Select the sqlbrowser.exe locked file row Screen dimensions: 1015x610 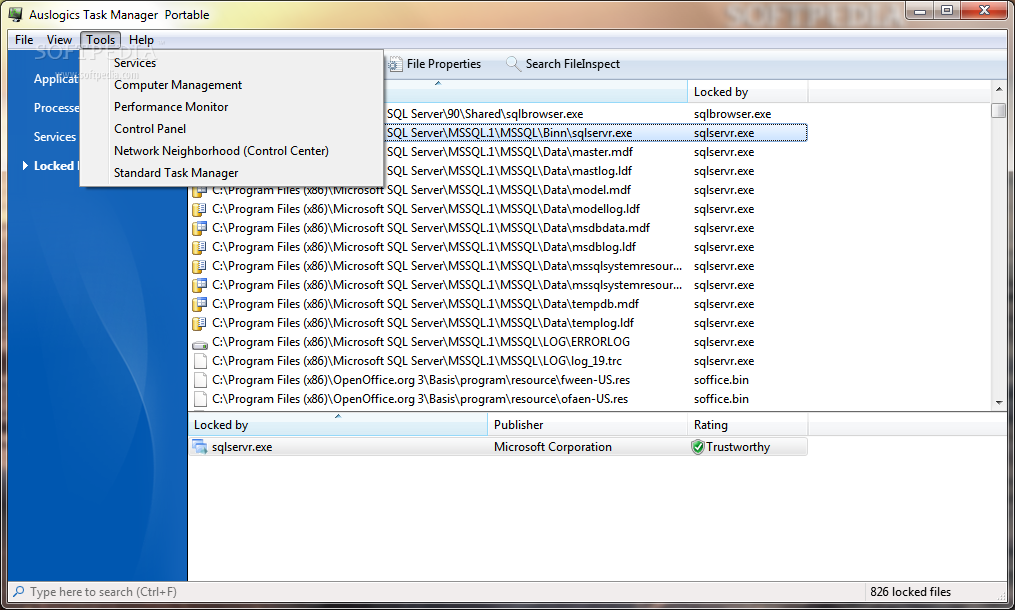(596, 114)
